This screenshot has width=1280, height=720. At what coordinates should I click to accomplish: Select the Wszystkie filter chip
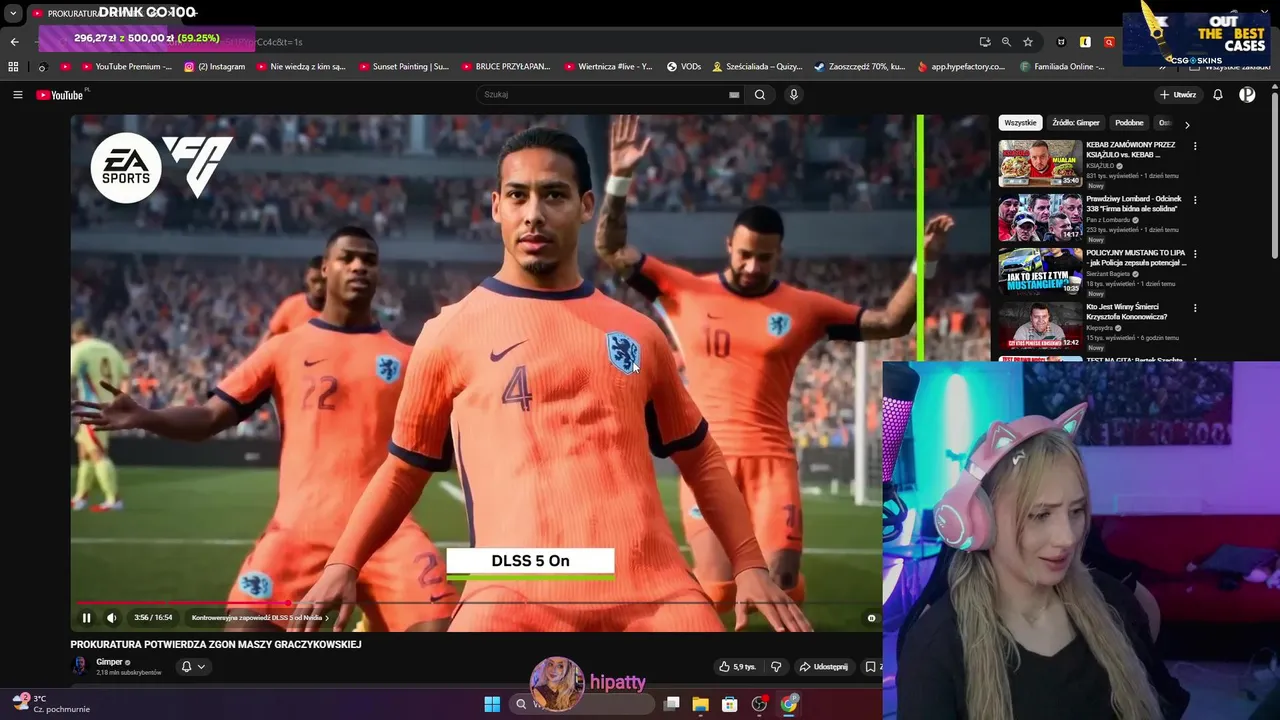tap(1020, 123)
